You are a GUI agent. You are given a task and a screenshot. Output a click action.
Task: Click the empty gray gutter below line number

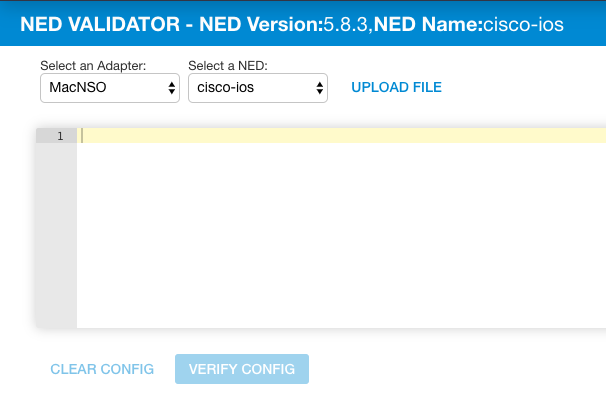pyautogui.click(x=56, y=235)
